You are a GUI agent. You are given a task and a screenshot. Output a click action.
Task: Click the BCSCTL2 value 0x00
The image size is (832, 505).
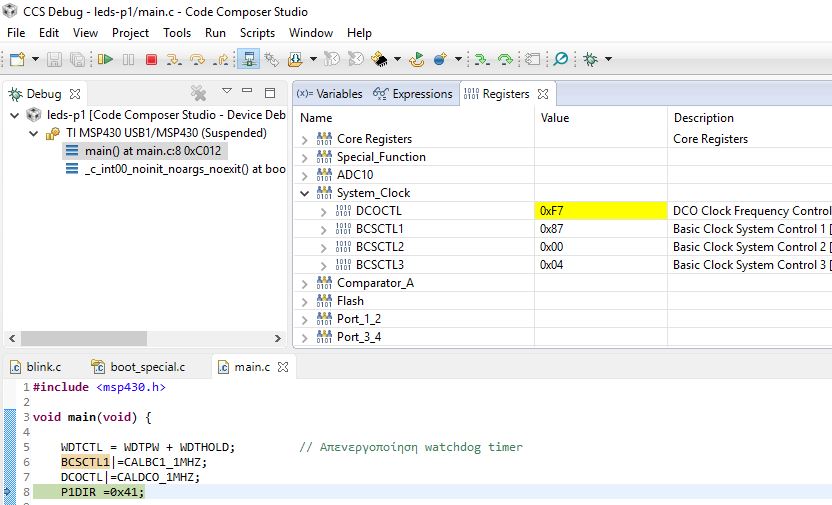click(551, 247)
